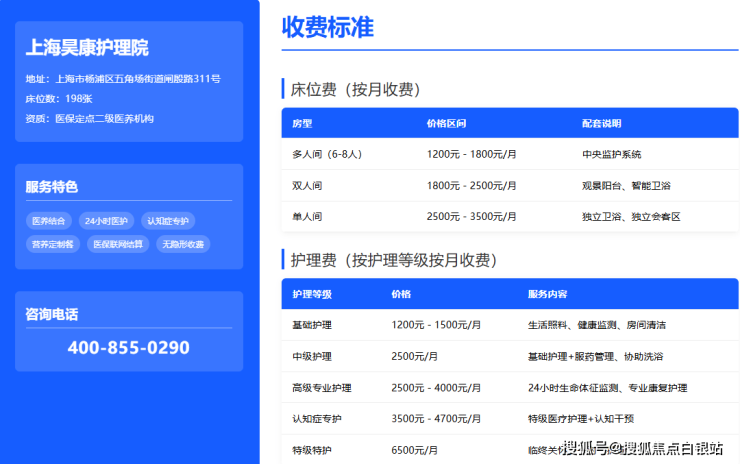Image resolution: width=740 pixels, height=464 pixels.
Task: Click the 6500元/月 price cell
Action: [x=414, y=450]
